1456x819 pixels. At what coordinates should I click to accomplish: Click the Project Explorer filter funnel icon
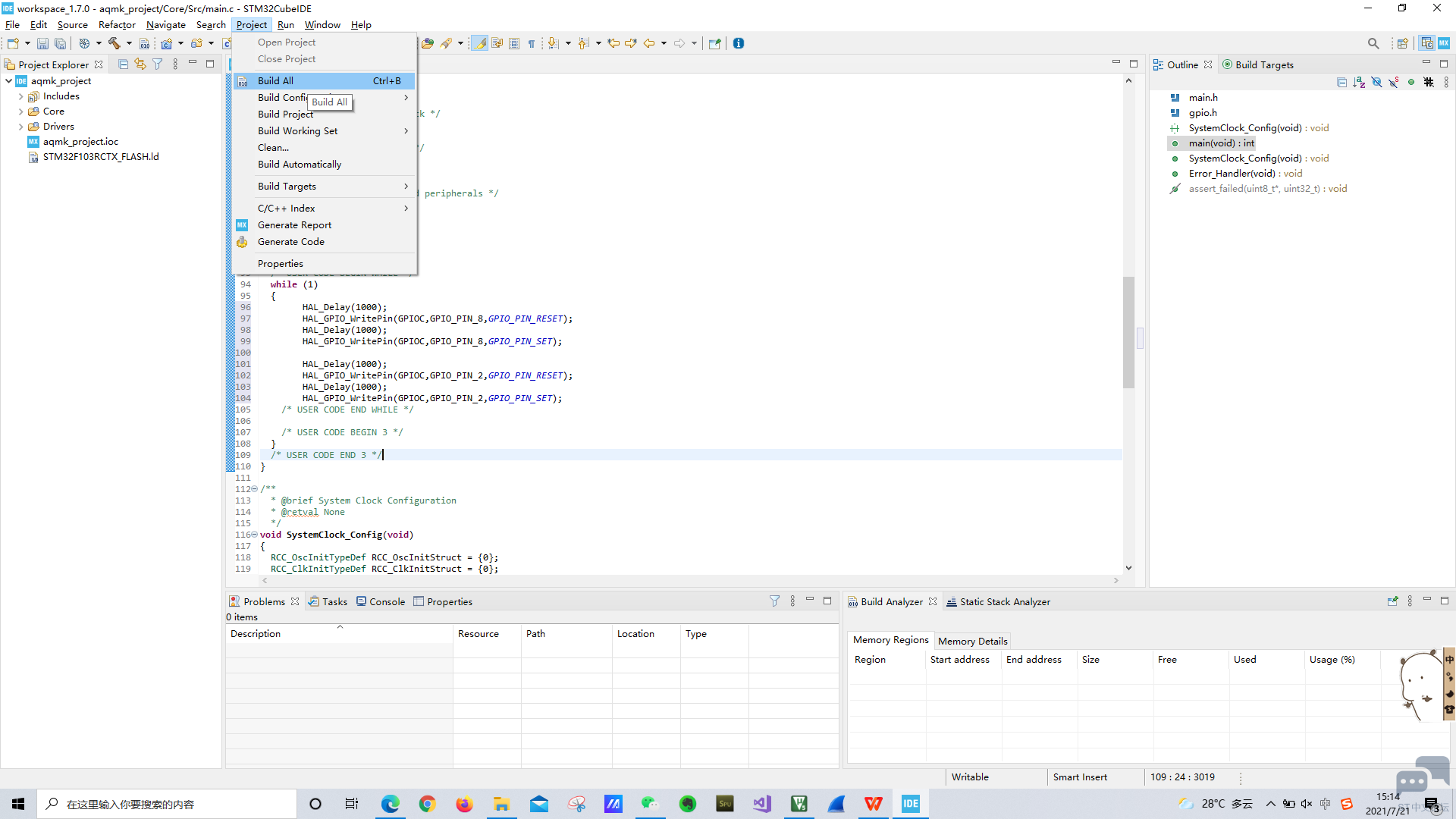[x=158, y=64]
